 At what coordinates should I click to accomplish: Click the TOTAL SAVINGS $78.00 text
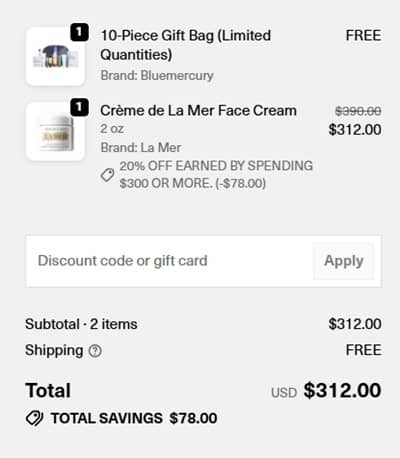click(x=134, y=418)
